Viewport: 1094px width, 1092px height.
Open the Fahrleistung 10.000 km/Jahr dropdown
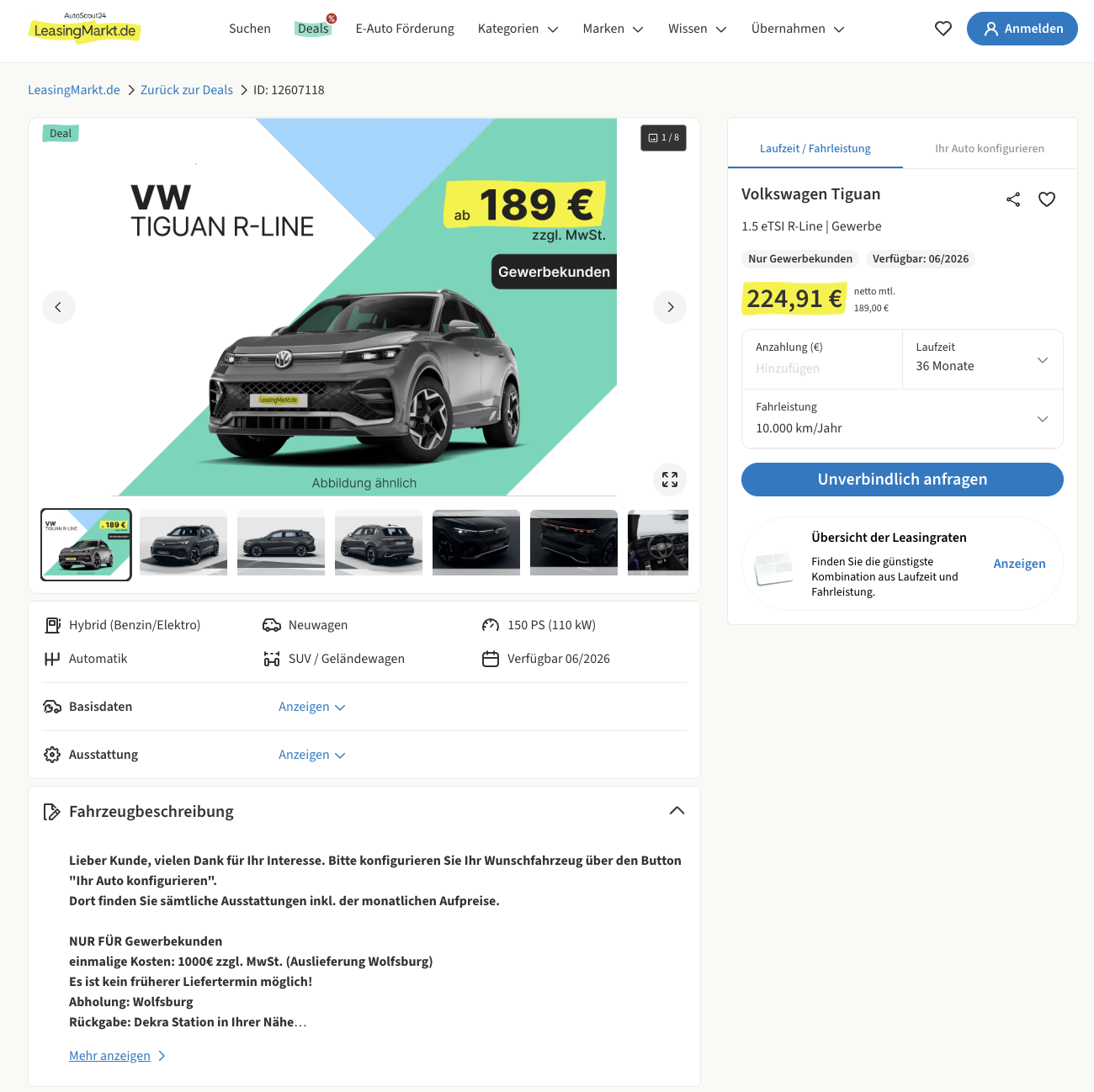(902, 418)
